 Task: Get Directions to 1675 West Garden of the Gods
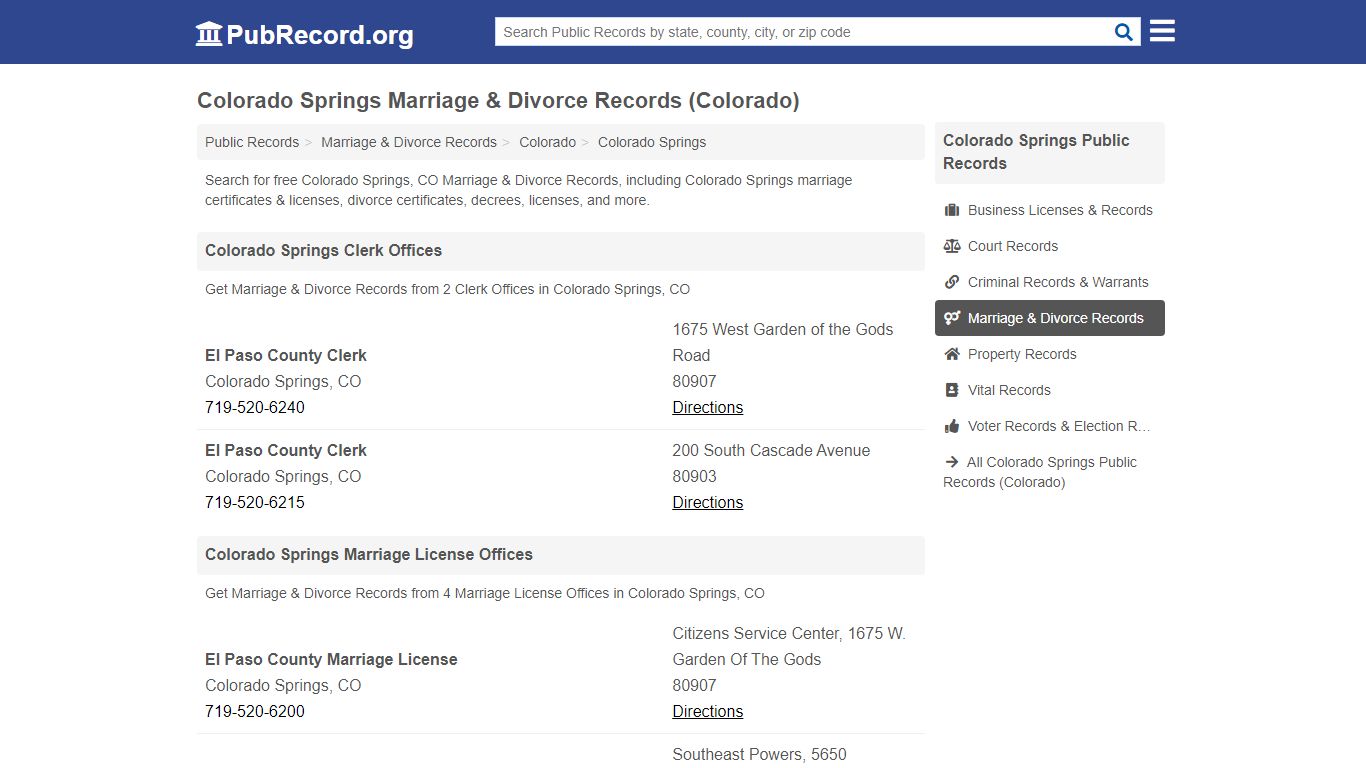click(x=707, y=407)
